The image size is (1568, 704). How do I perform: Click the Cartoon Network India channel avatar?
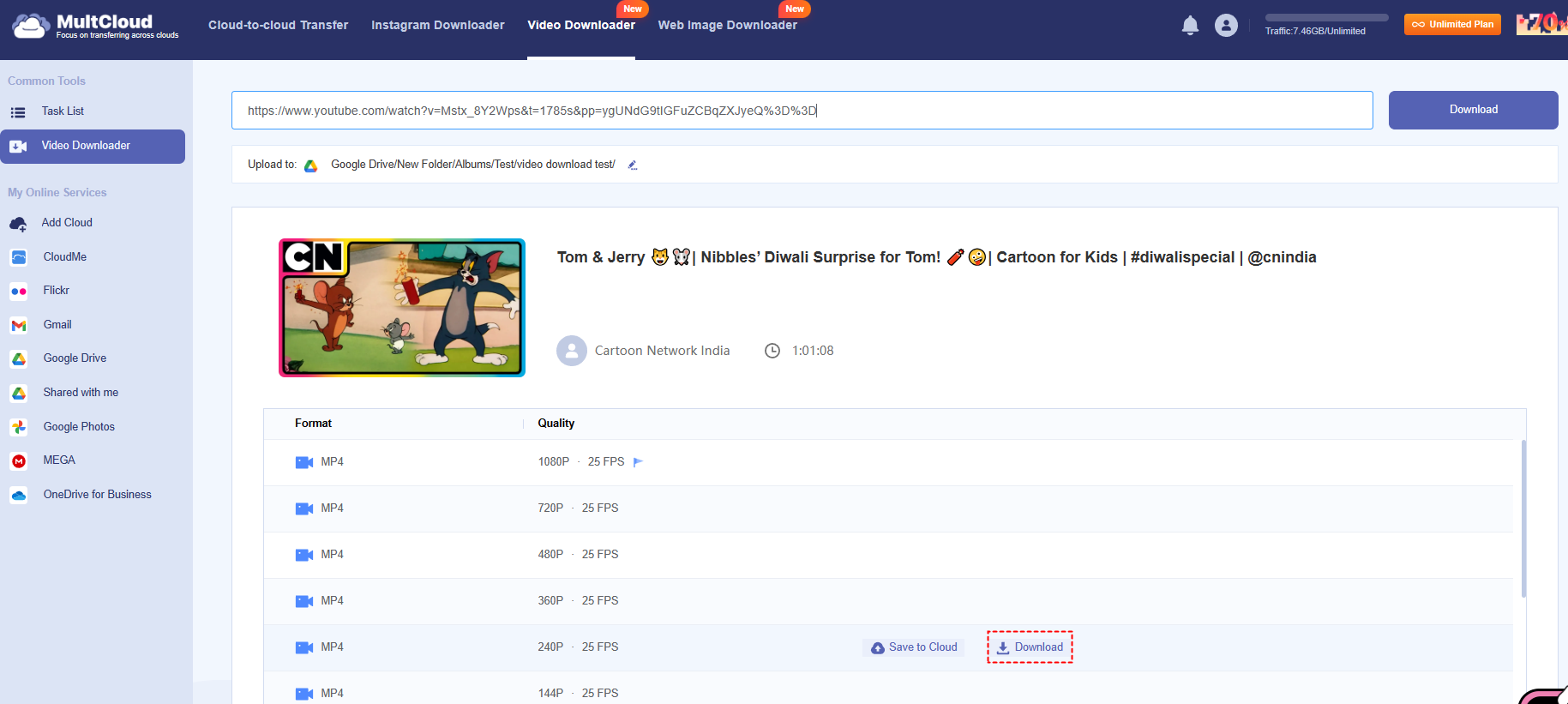point(572,351)
